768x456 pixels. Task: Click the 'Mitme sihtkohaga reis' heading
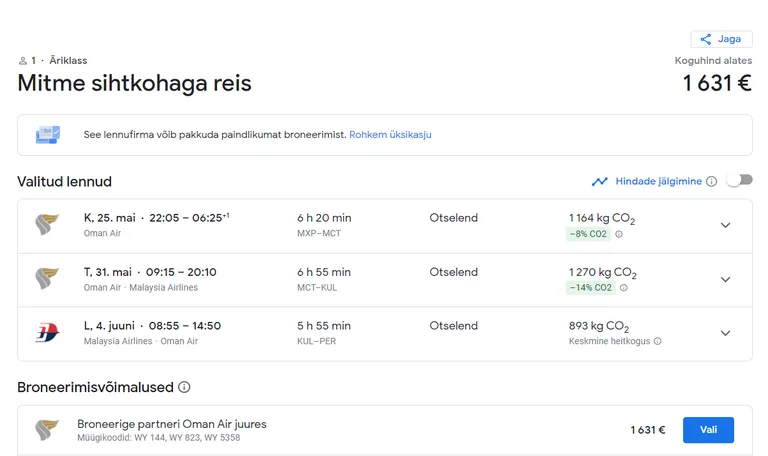[134, 83]
